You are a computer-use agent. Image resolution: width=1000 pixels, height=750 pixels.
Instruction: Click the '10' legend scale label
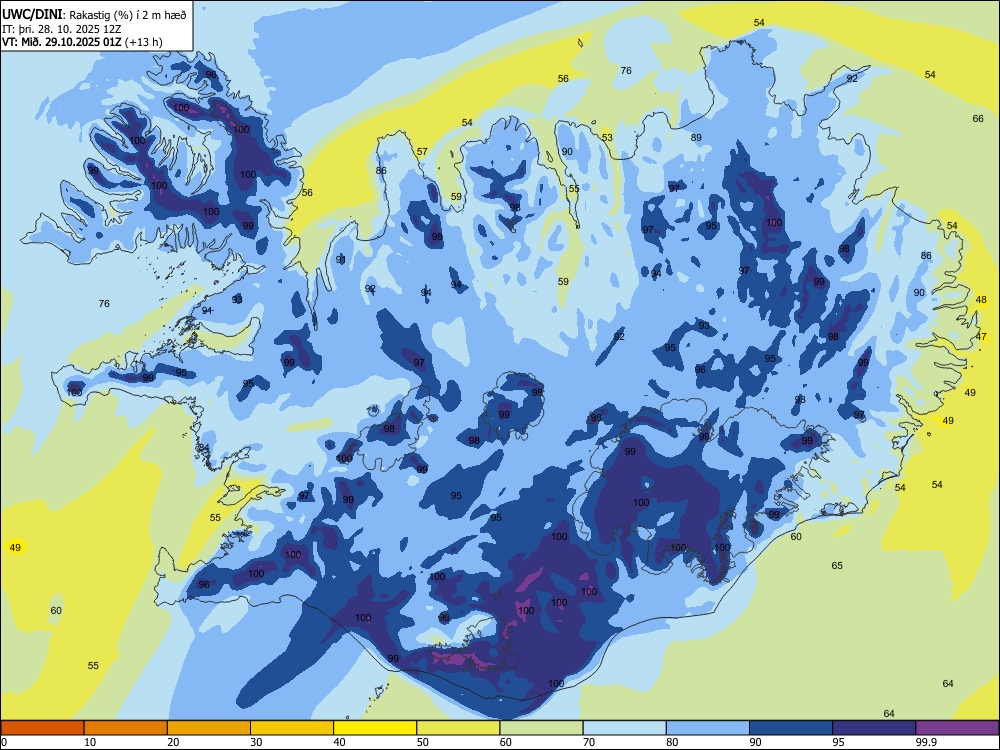click(90, 742)
